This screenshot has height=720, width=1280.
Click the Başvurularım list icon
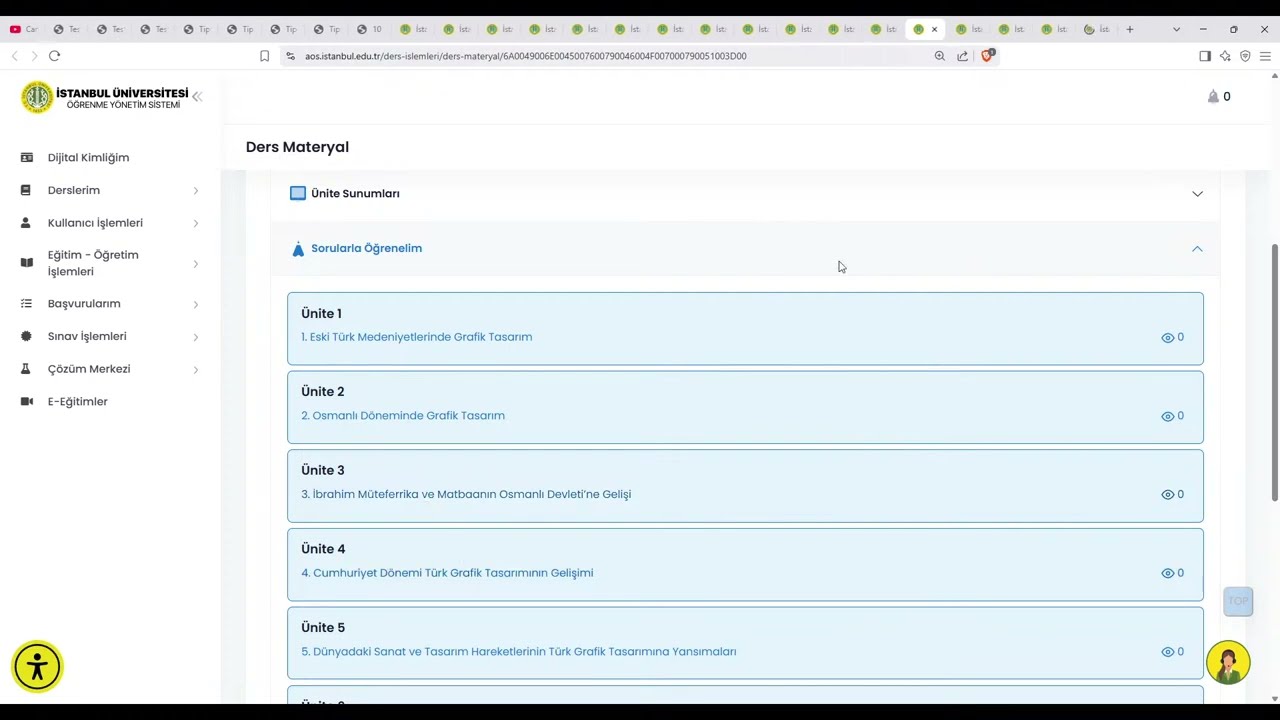point(27,304)
